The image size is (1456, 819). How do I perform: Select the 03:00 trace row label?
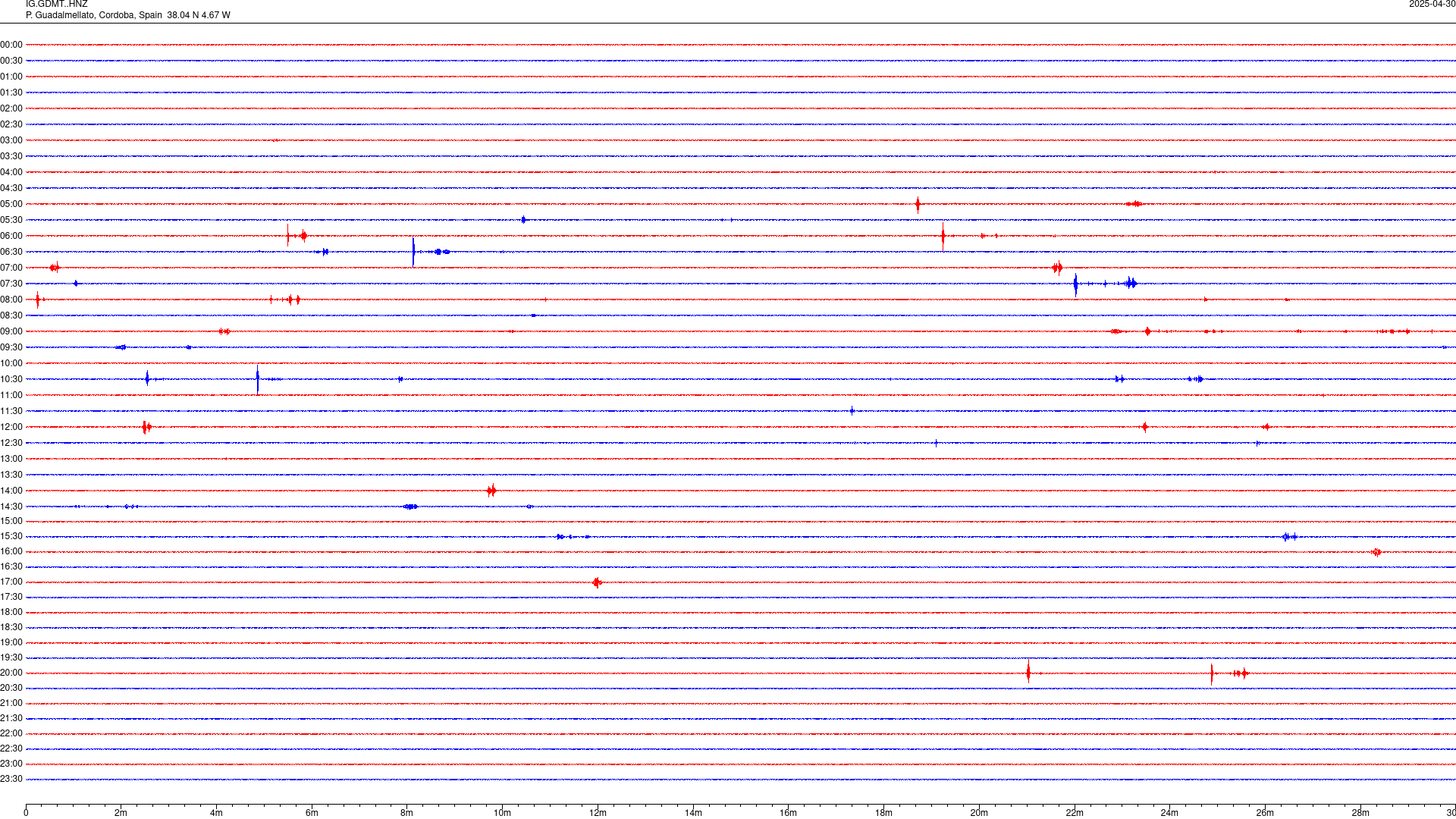(11, 140)
